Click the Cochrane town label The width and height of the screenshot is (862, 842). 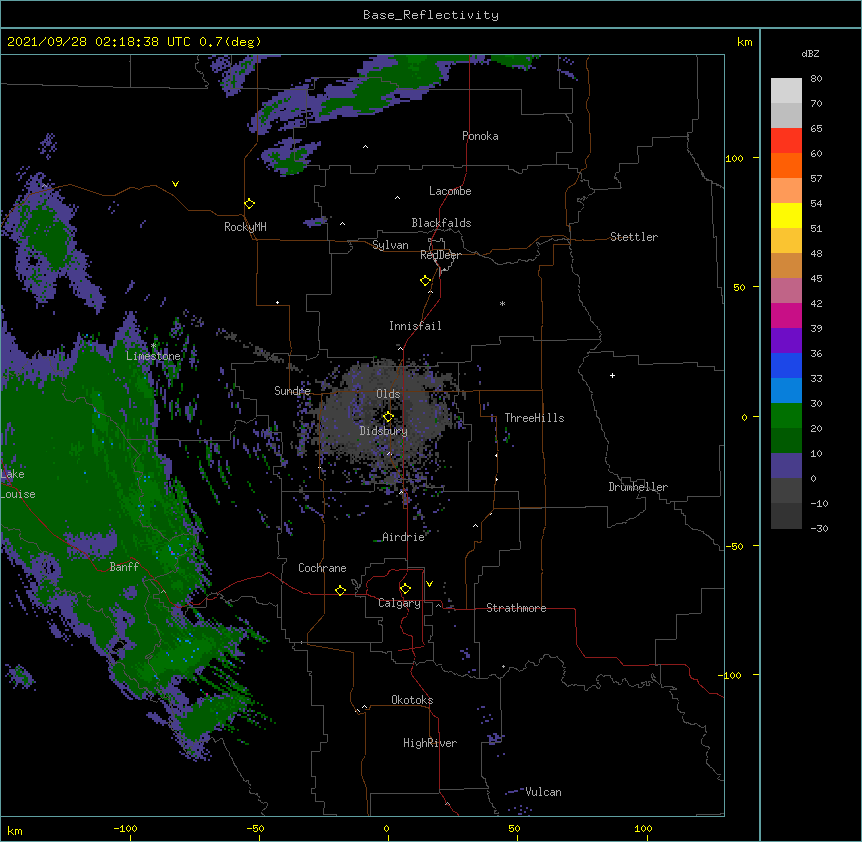point(322,568)
